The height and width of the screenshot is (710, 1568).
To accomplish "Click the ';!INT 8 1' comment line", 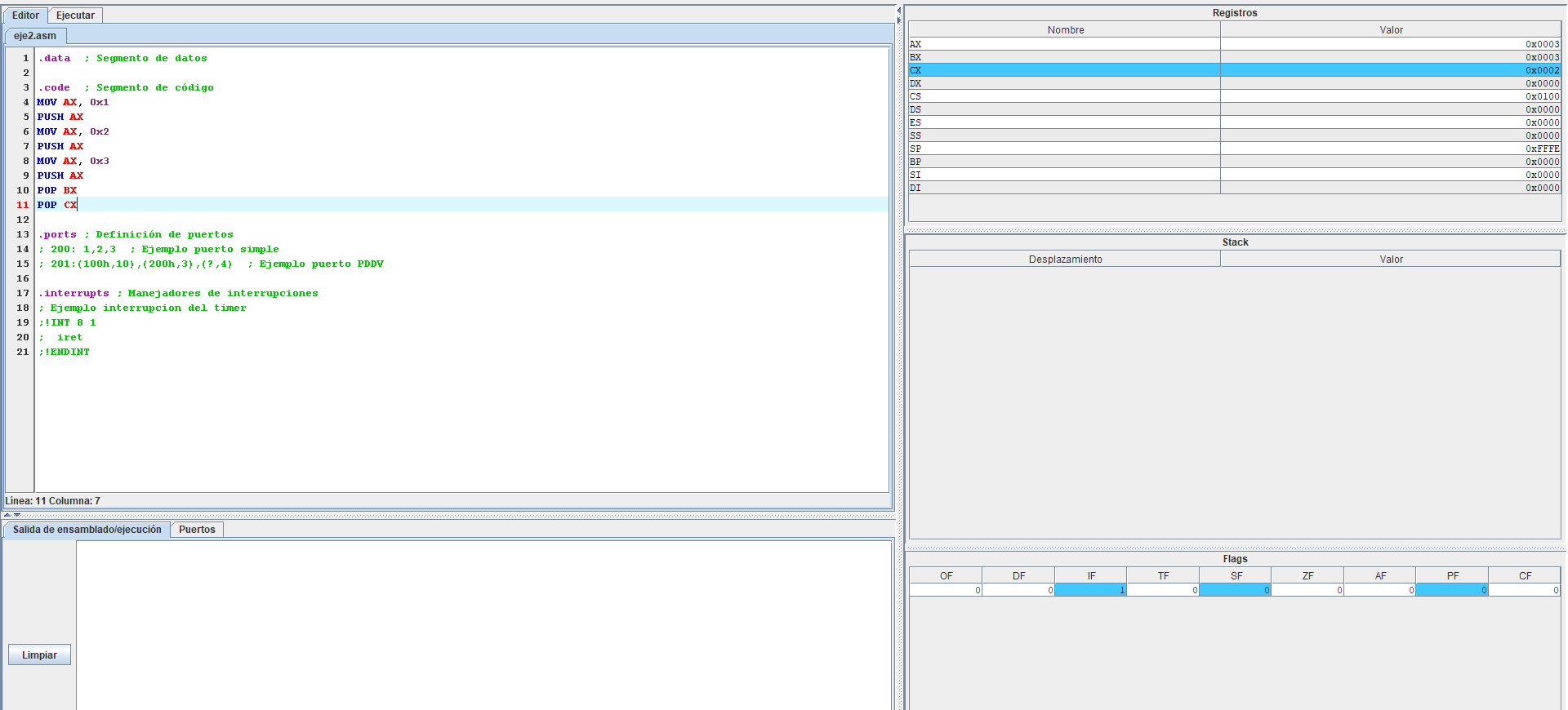I will point(67,323).
